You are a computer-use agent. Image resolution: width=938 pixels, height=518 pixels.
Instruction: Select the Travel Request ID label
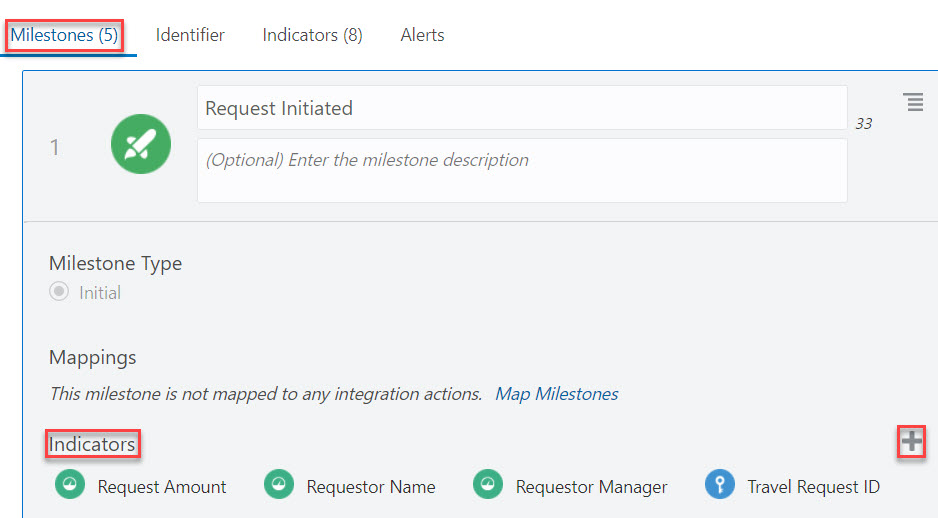pos(813,487)
